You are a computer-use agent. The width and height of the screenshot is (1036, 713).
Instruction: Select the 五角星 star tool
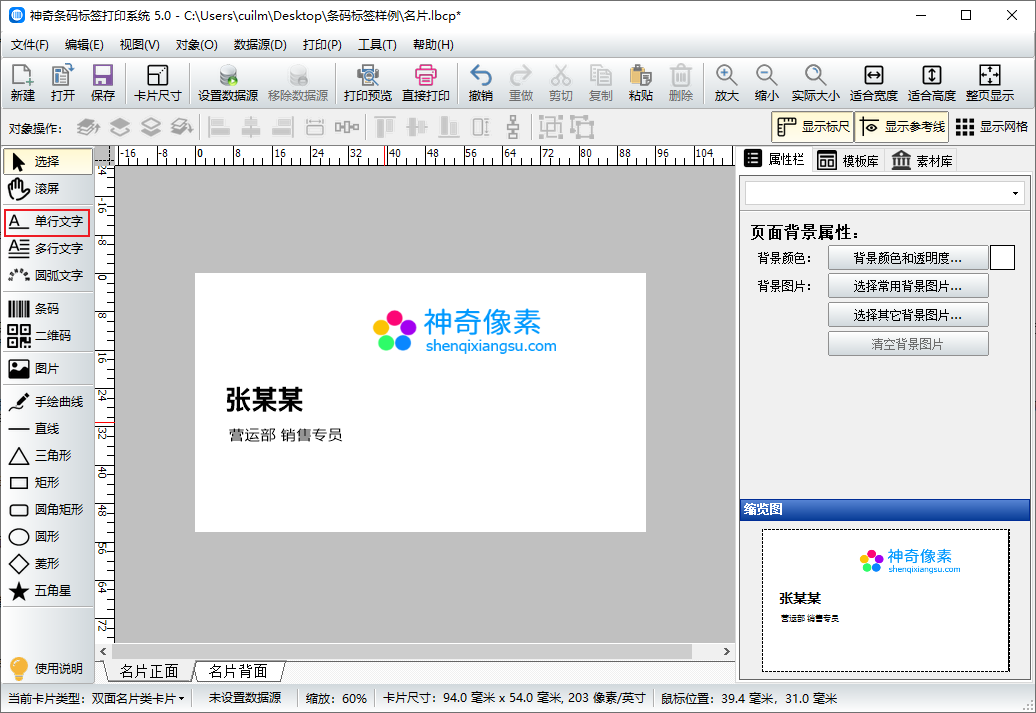46,591
